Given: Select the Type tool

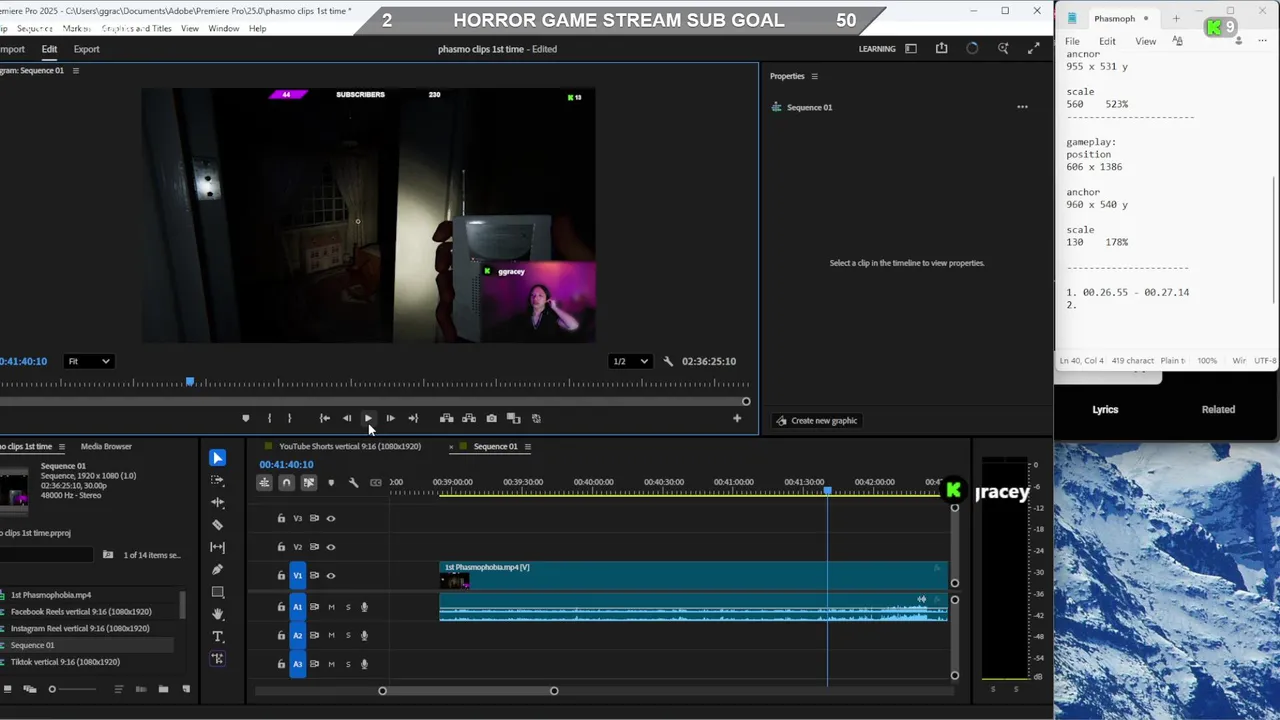Looking at the screenshot, I should pyautogui.click(x=217, y=636).
